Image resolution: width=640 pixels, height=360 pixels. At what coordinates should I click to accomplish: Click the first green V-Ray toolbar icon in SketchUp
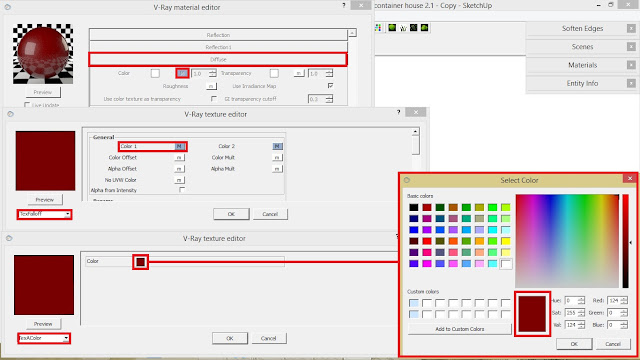(x=392, y=27)
